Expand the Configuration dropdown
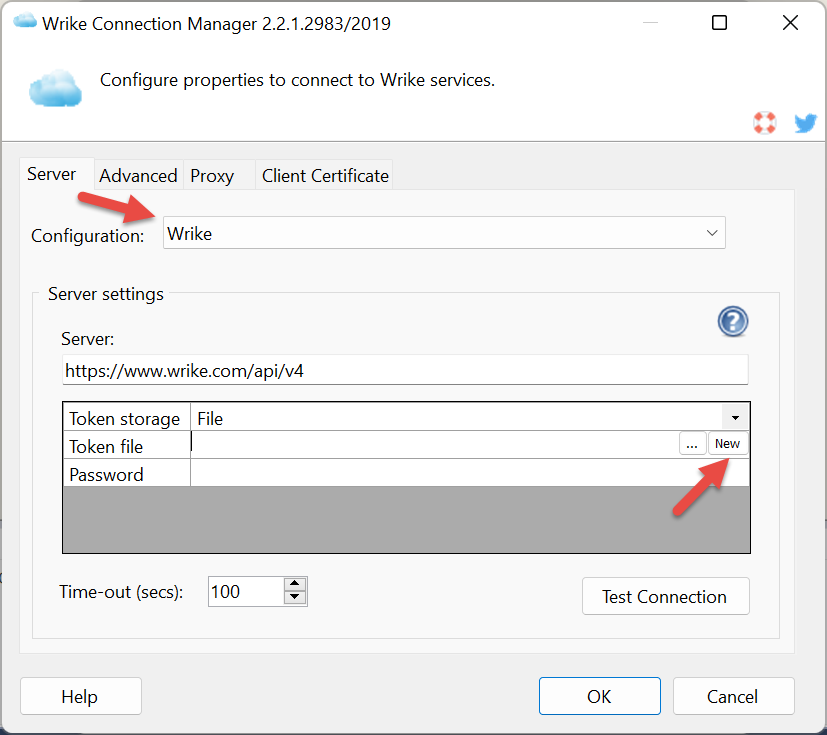The width and height of the screenshot is (827, 735). point(712,234)
